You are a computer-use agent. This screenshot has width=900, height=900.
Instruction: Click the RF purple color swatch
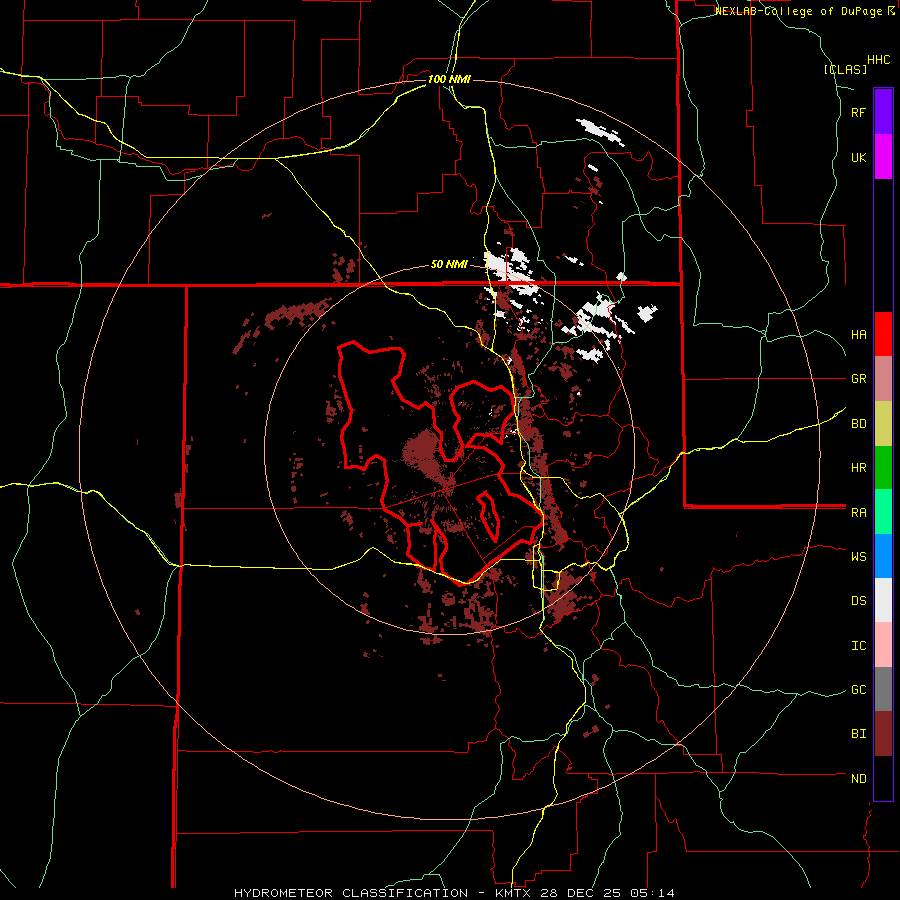[x=883, y=111]
